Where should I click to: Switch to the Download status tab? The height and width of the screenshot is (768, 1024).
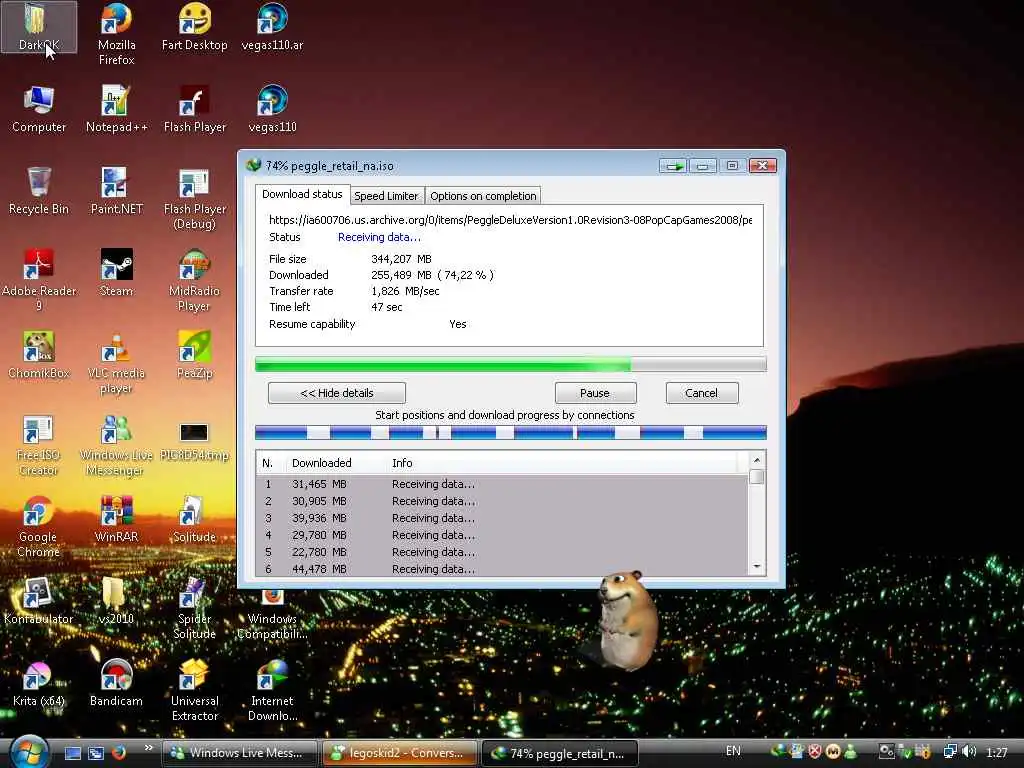click(302, 195)
